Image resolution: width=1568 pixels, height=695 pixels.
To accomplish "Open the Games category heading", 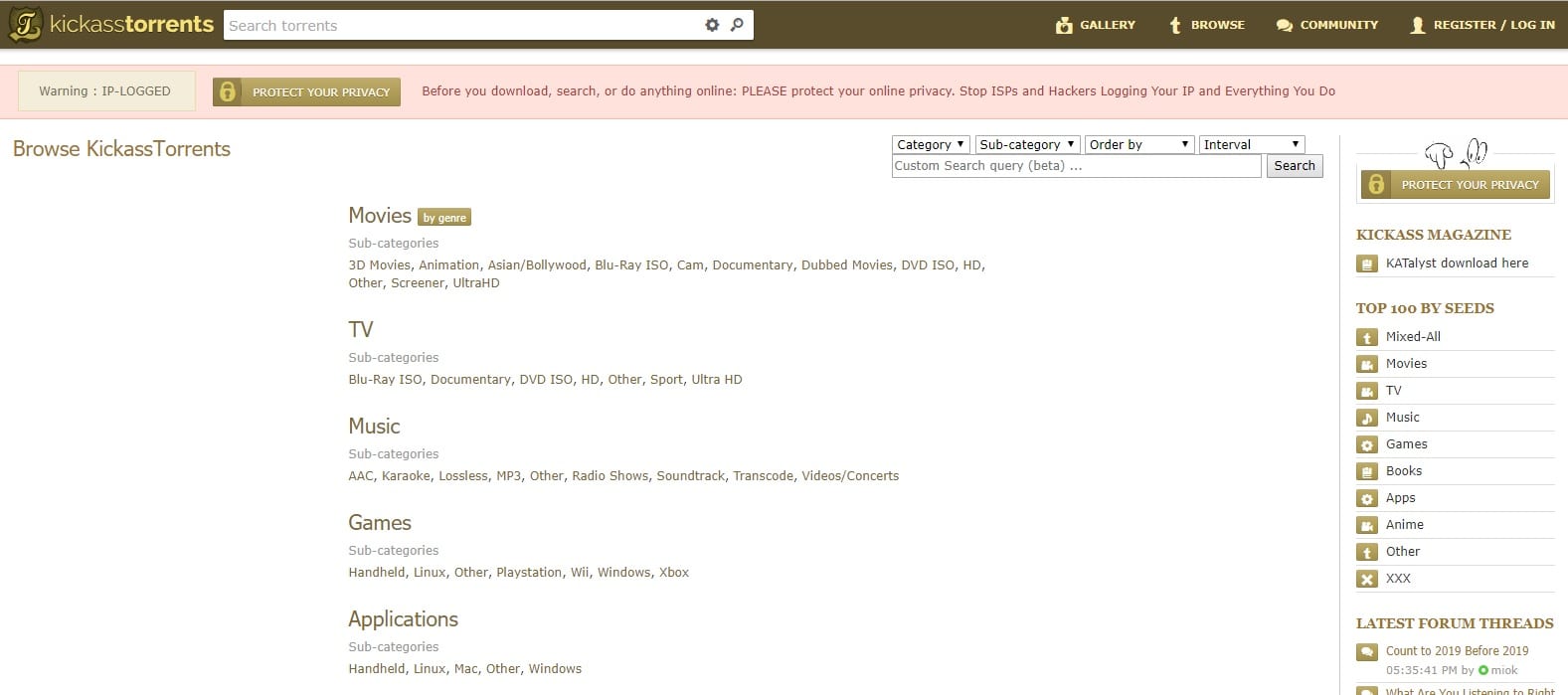I will click(x=380, y=523).
